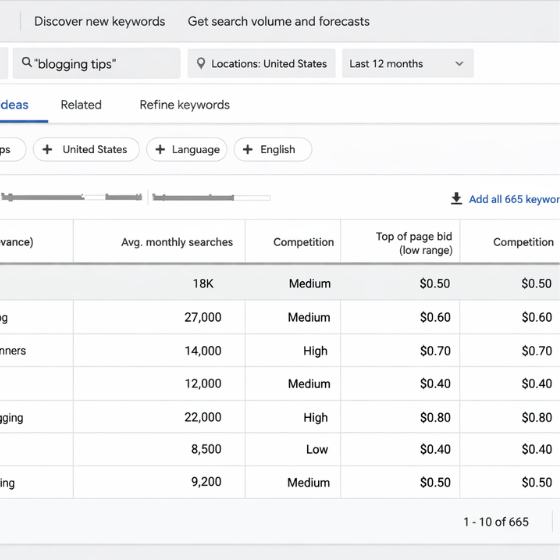The height and width of the screenshot is (560, 560).
Task: Sort by Avg. monthly searches column
Action: pyautogui.click(x=177, y=242)
